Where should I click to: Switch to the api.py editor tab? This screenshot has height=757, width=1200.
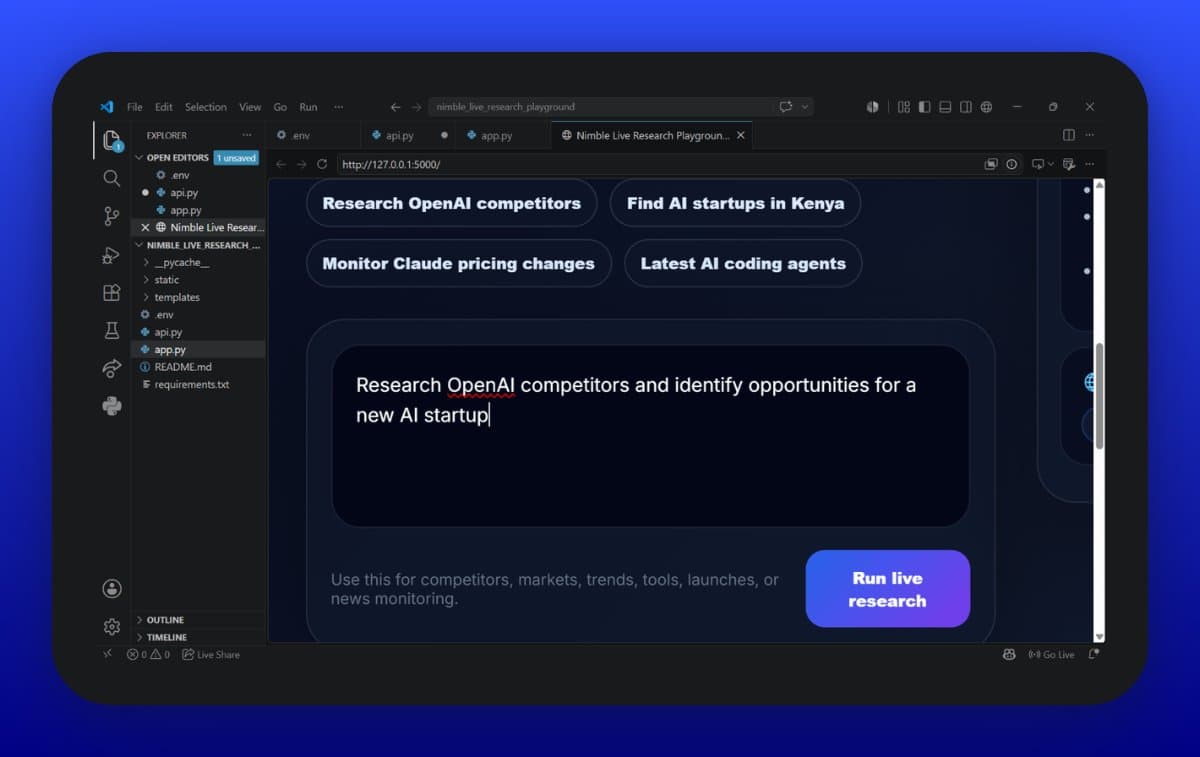408,135
